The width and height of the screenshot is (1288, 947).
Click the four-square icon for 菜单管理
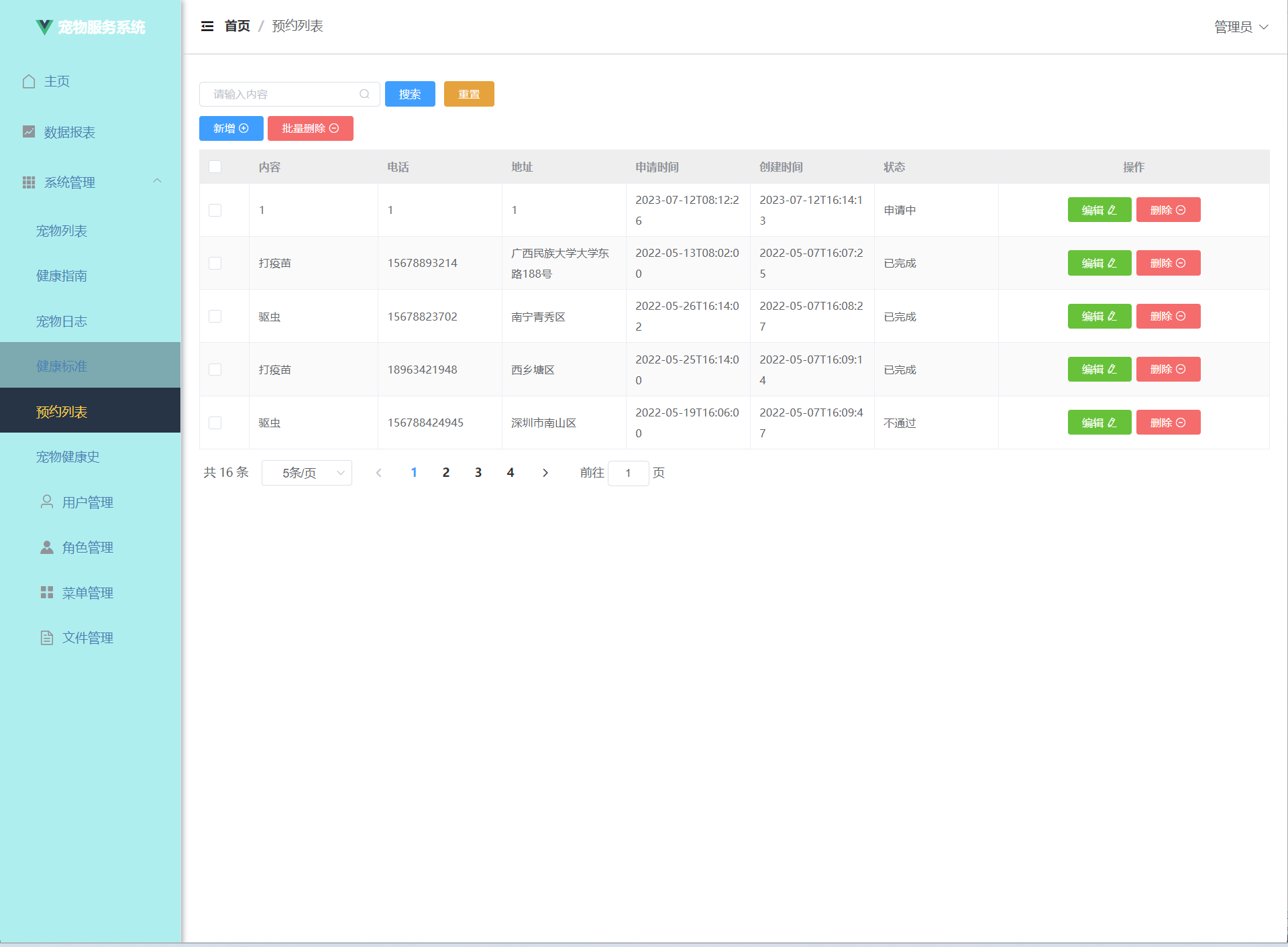(47, 592)
